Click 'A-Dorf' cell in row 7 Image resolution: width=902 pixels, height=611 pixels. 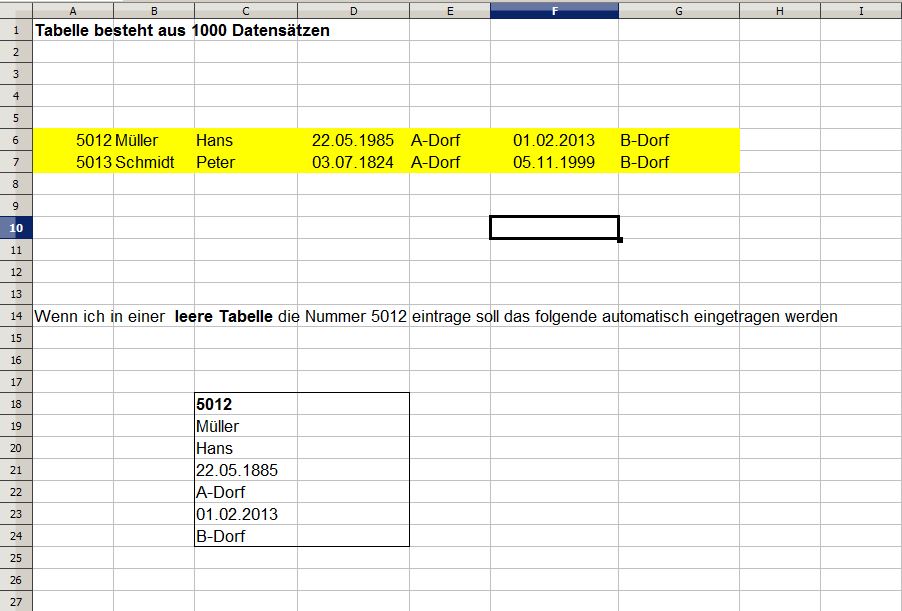450,162
